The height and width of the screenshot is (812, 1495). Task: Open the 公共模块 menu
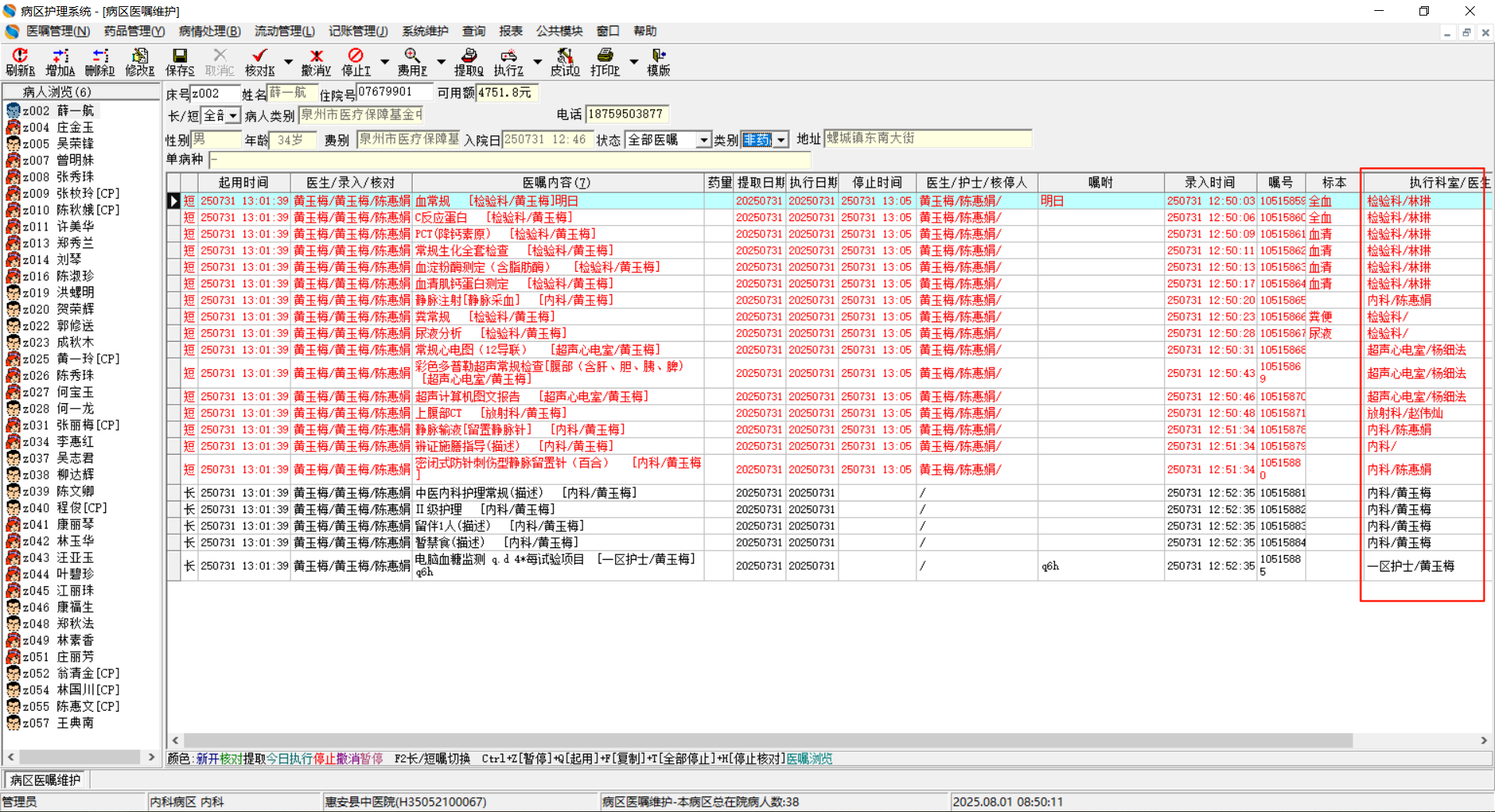559,31
